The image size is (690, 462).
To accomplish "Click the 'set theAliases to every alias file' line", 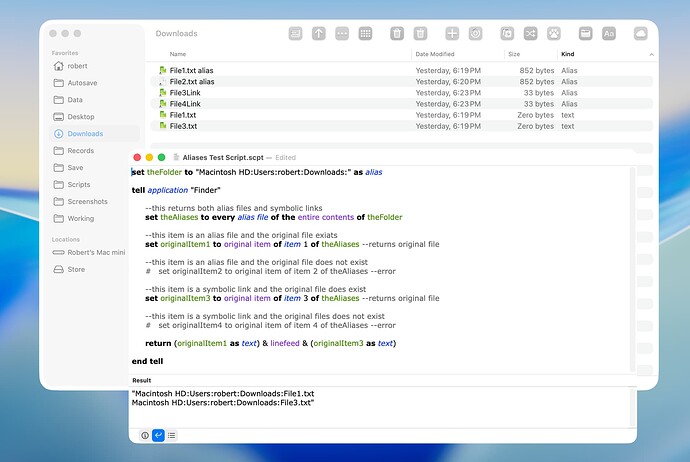I will click(274, 217).
